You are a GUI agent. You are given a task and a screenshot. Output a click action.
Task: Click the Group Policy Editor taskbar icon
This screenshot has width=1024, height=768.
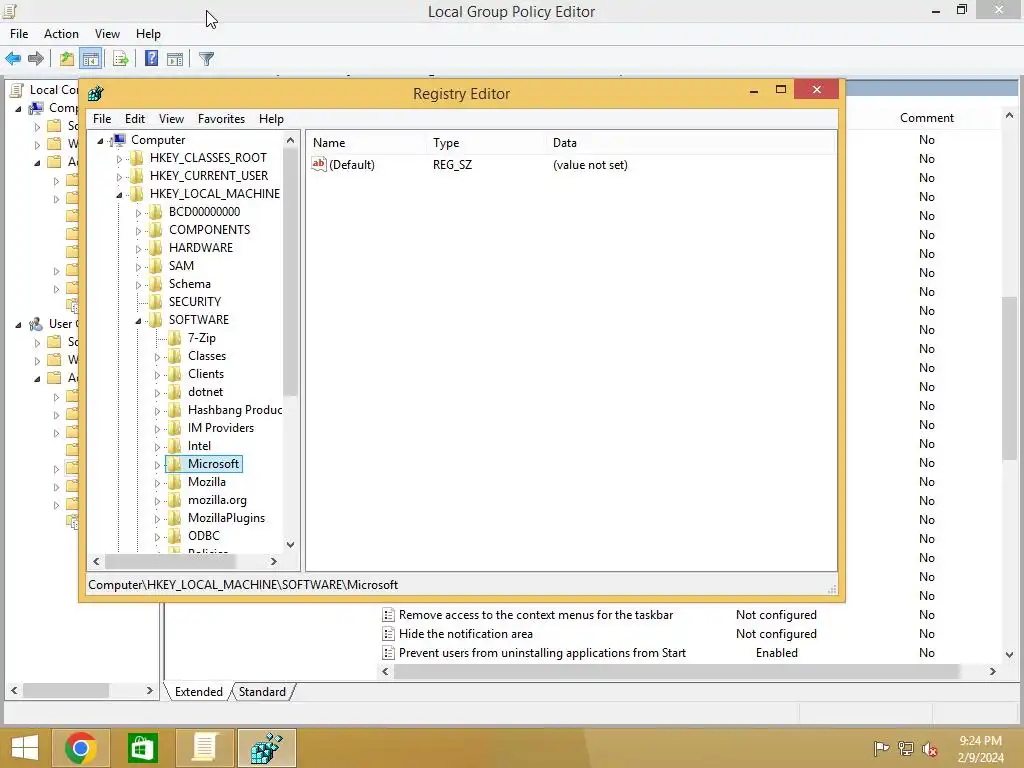(204, 748)
